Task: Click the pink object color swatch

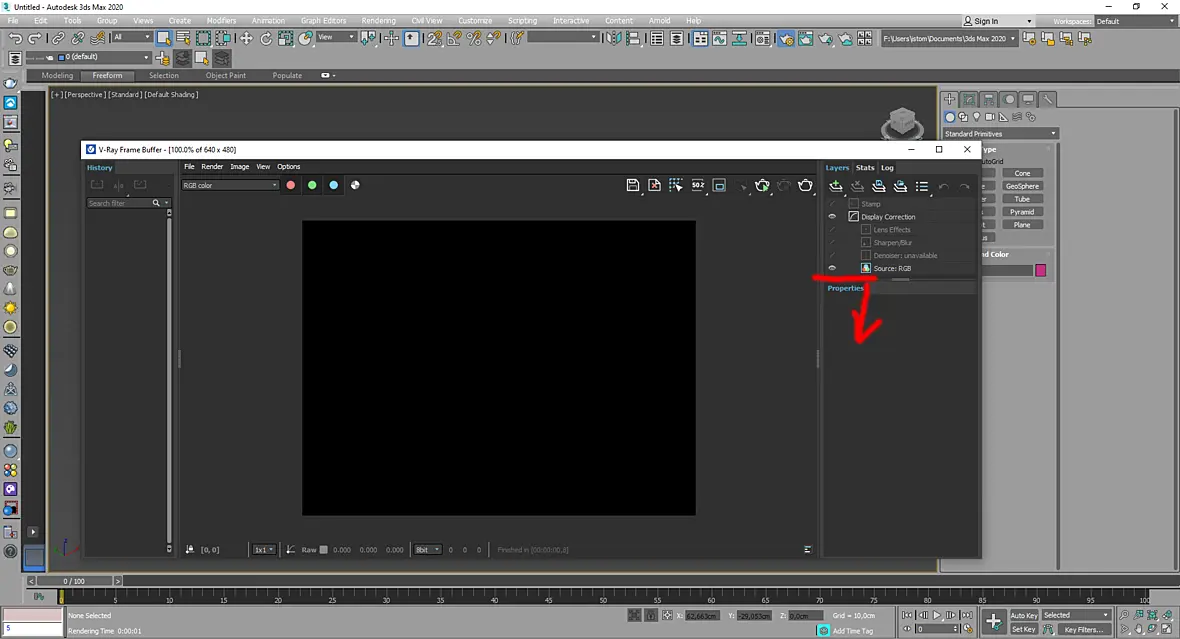Action: [1040, 270]
